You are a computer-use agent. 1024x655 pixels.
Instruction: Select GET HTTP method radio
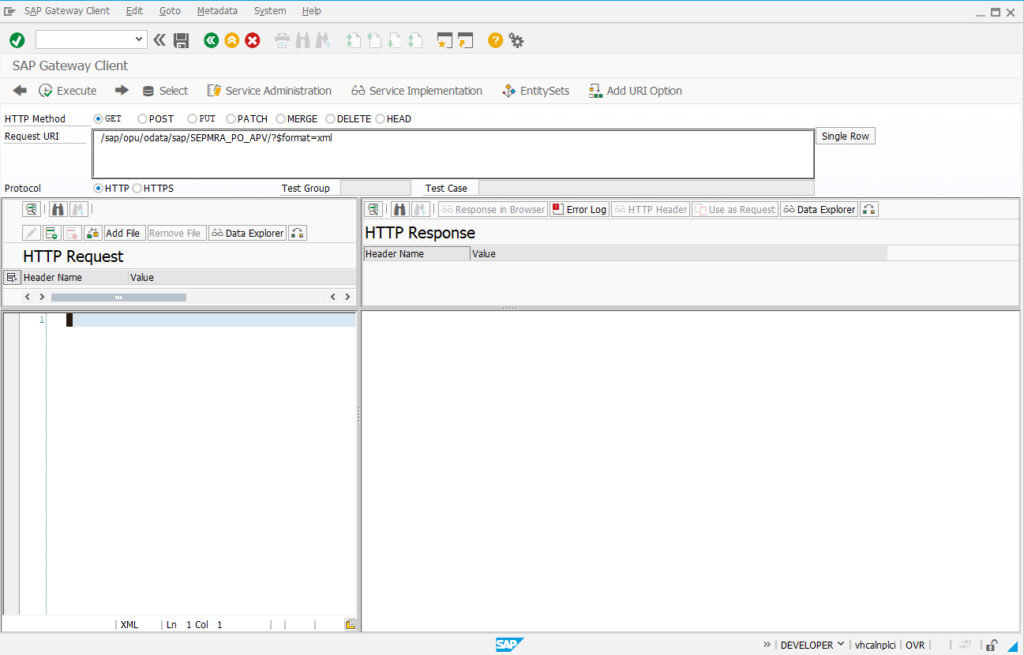click(x=98, y=119)
